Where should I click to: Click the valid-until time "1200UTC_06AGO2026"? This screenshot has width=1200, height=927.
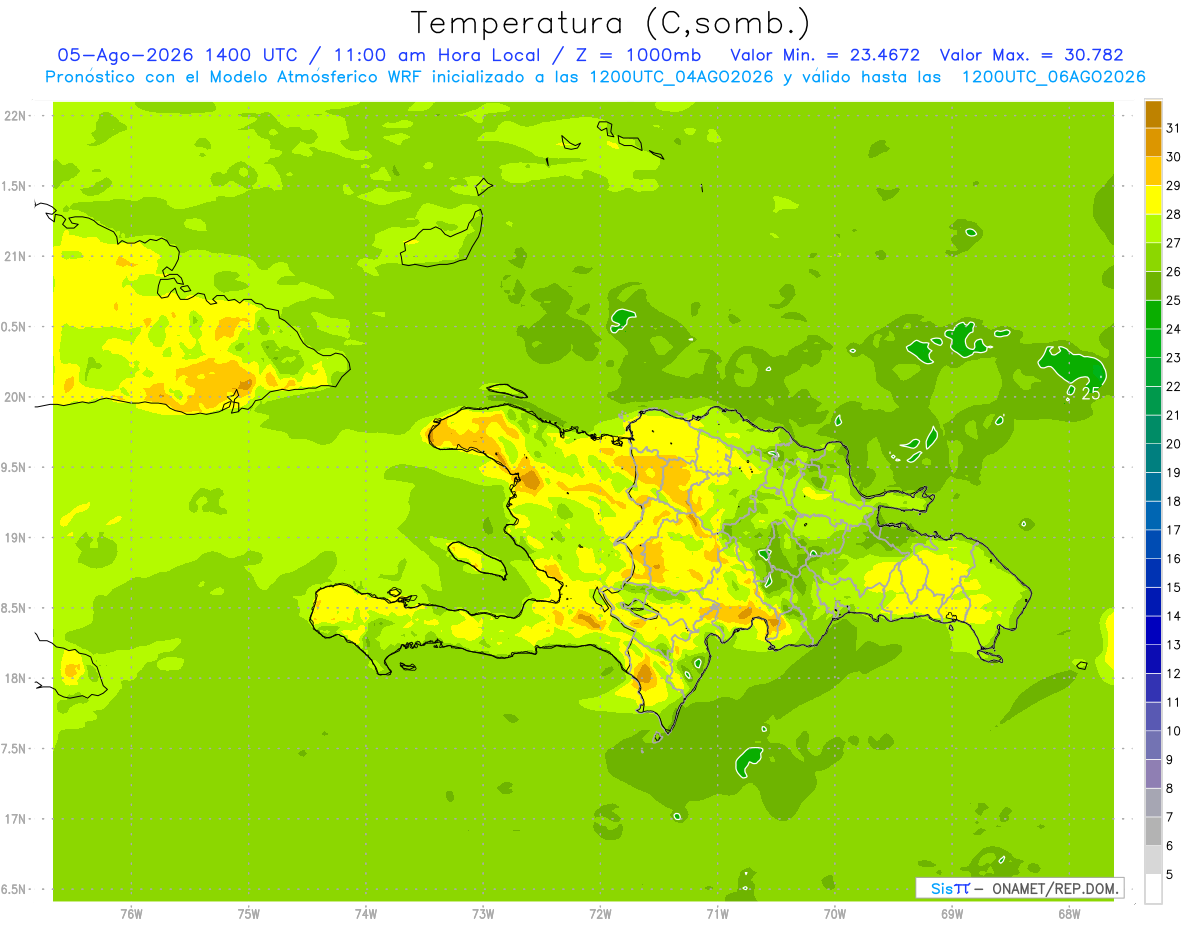click(1052, 77)
